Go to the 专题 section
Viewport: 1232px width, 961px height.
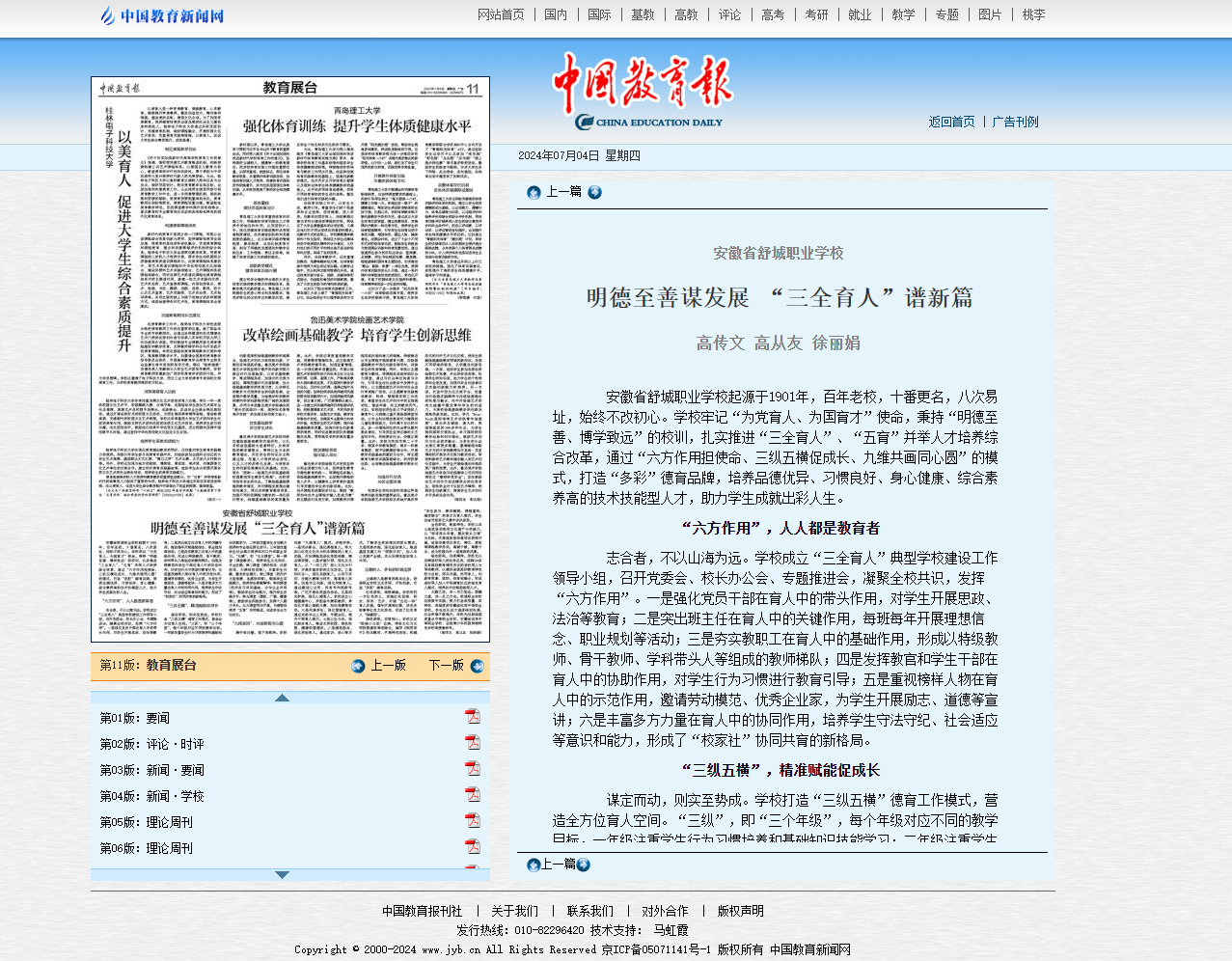click(x=946, y=14)
